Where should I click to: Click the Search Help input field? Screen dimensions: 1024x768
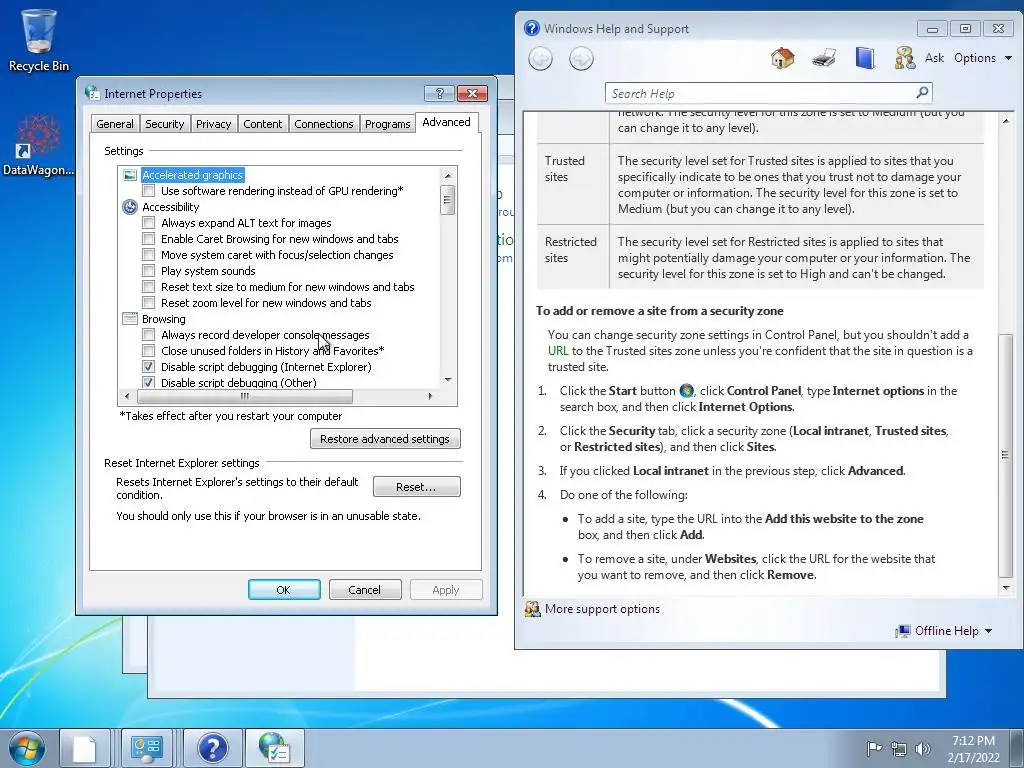point(761,93)
